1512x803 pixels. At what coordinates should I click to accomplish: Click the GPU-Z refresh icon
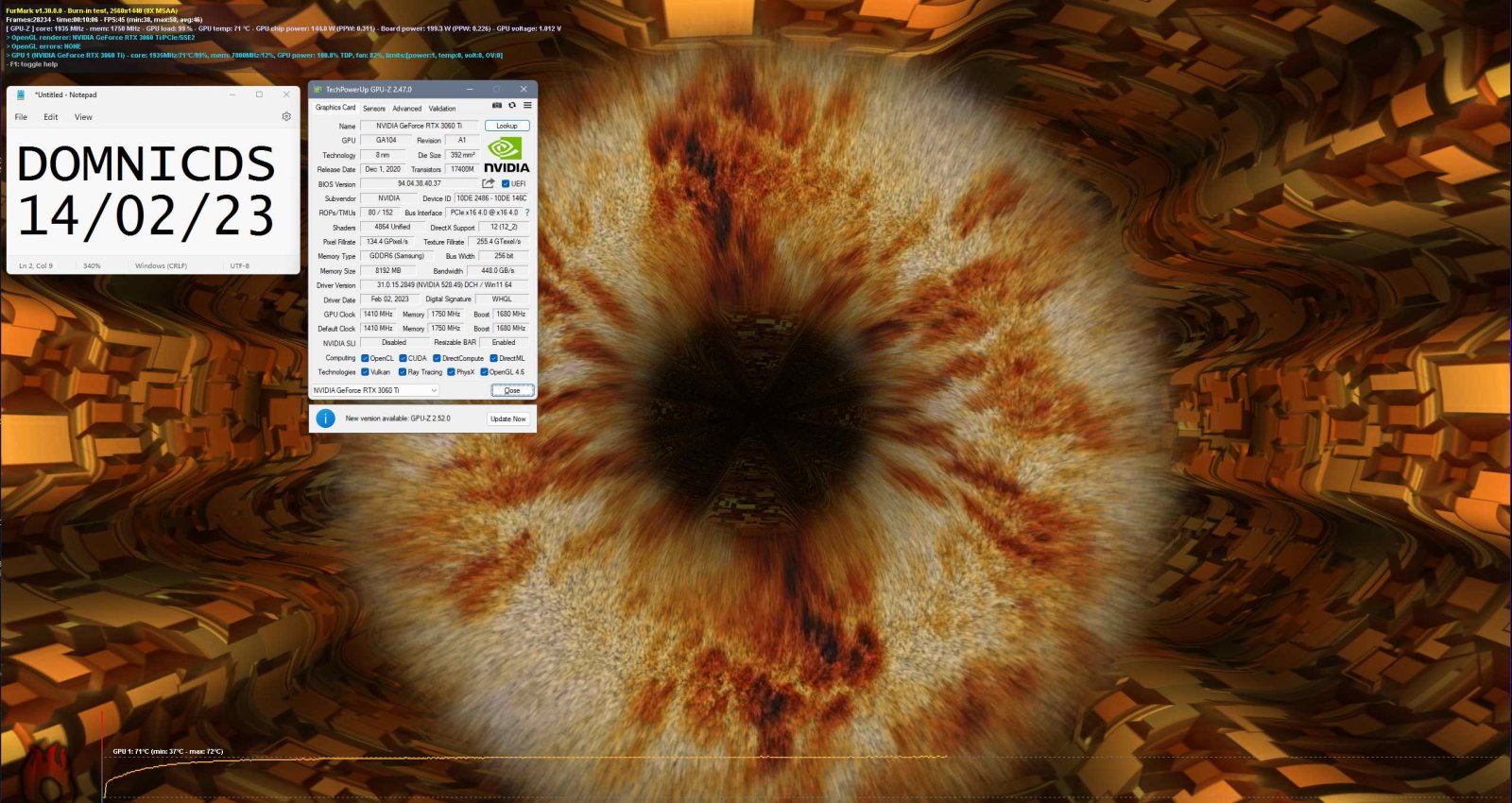[x=512, y=106]
